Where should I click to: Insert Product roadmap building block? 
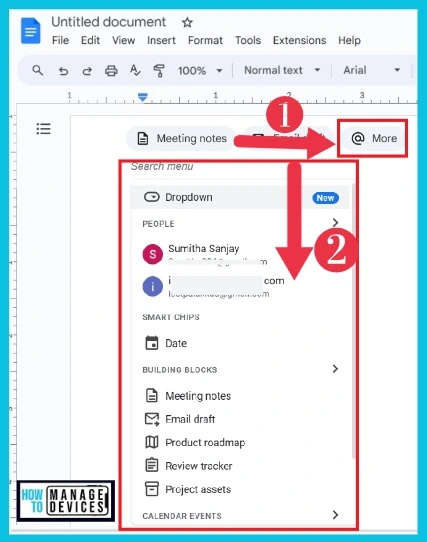pos(240,442)
